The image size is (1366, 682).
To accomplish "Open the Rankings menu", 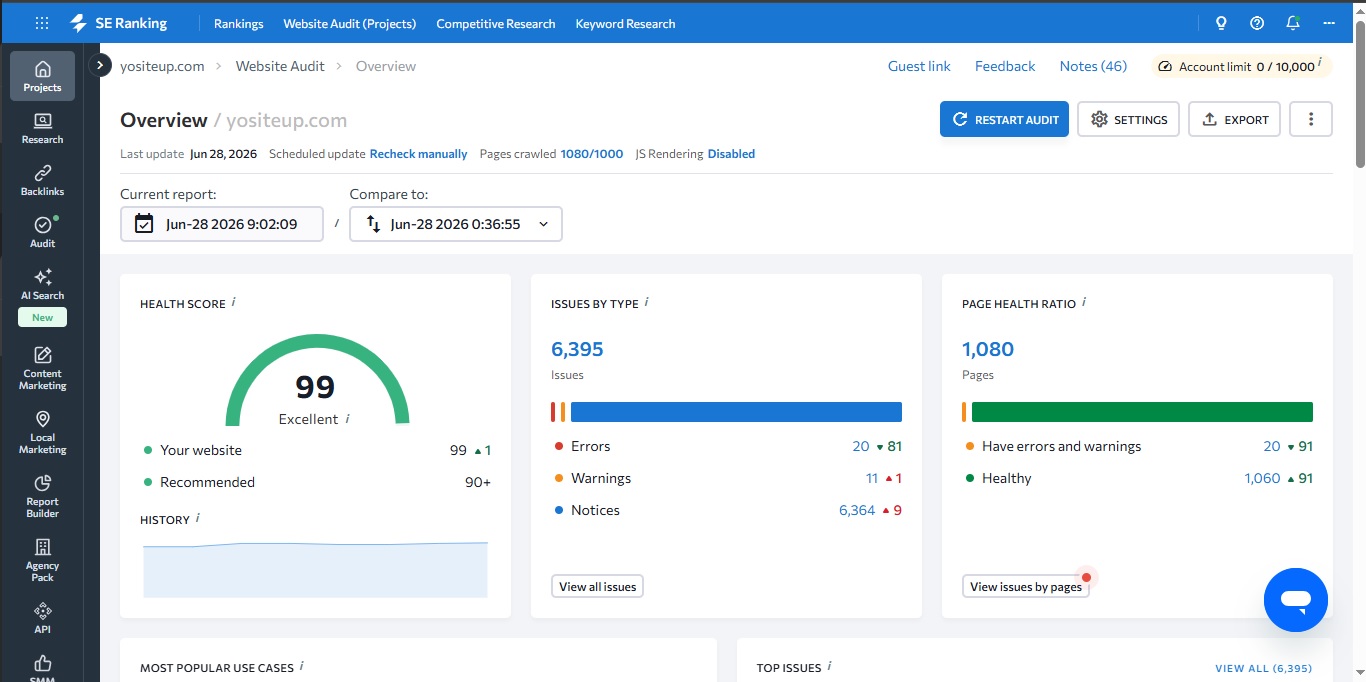I will point(239,23).
